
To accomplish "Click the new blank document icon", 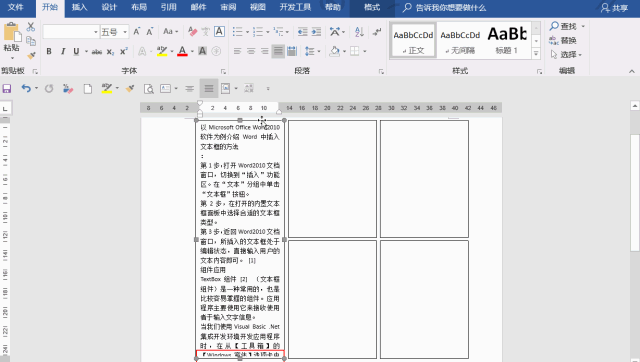I will coord(88,89).
